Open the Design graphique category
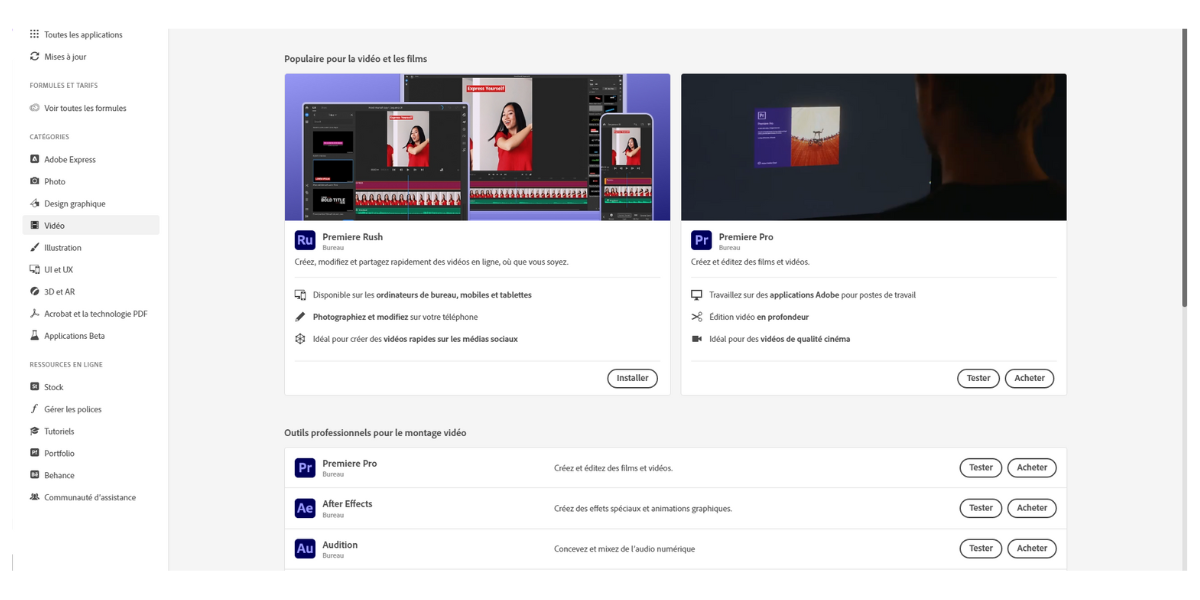1200x600 pixels. 74,203
